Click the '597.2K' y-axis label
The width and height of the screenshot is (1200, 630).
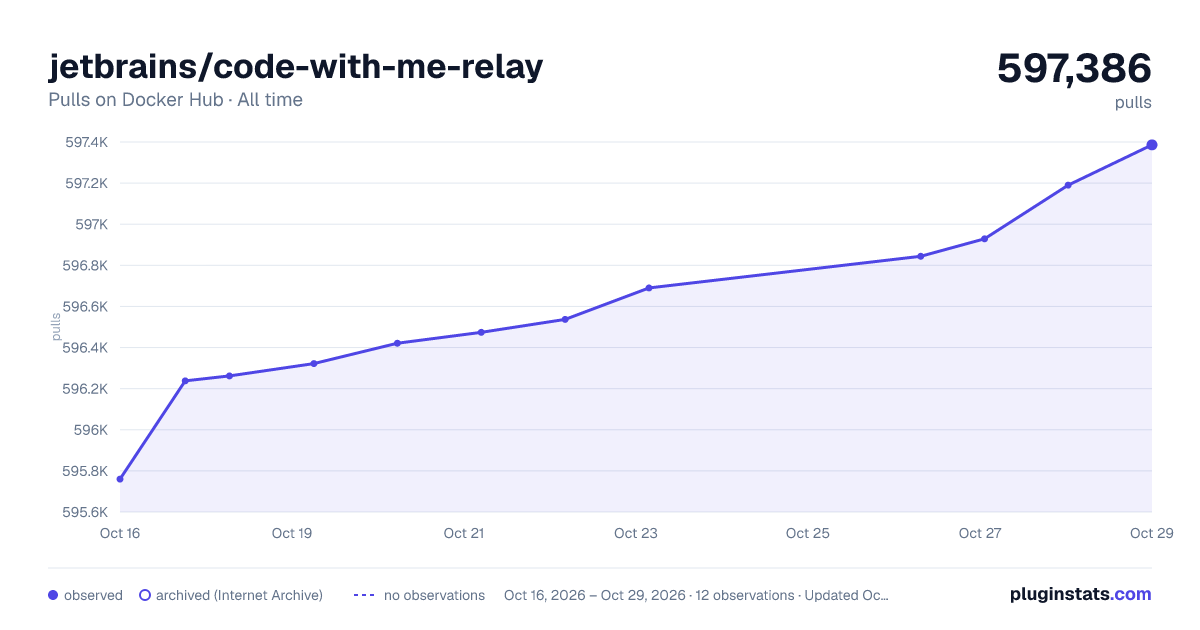tap(87, 183)
